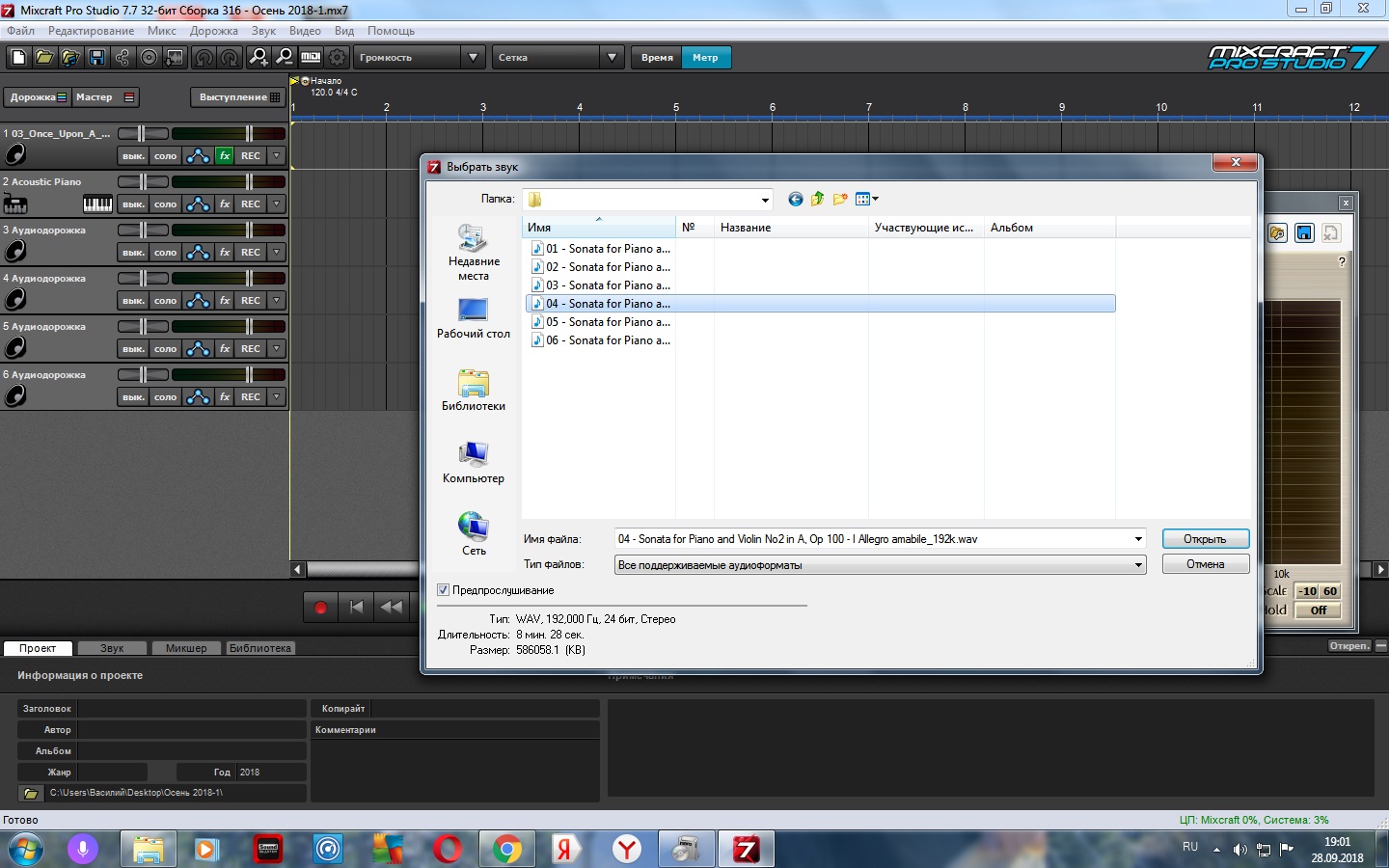The height and width of the screenshot is (868, 1389).
Task: Click the Undo arrow icon
Action: click(x=204, y=58)
